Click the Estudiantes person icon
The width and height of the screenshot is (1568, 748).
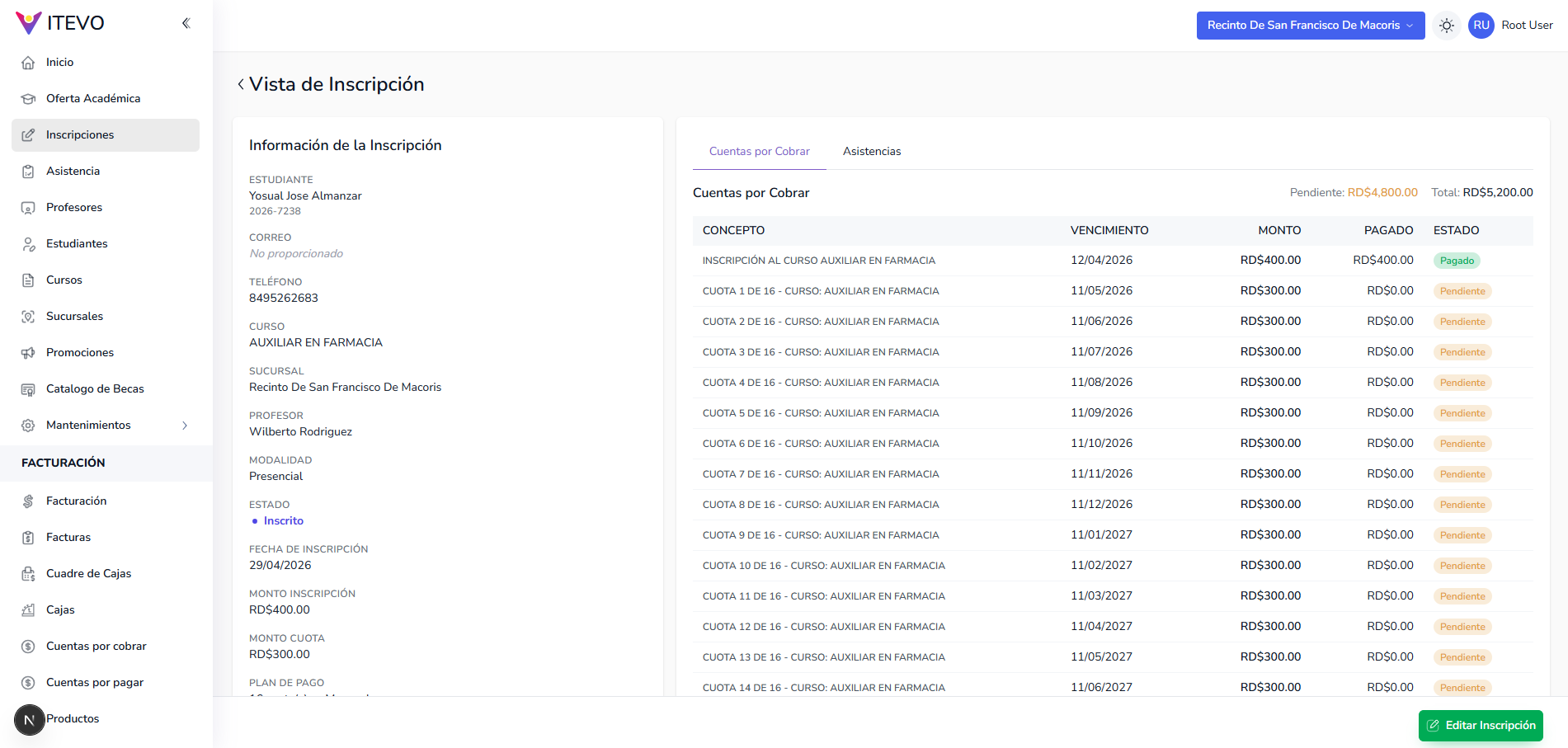(28, 244)
